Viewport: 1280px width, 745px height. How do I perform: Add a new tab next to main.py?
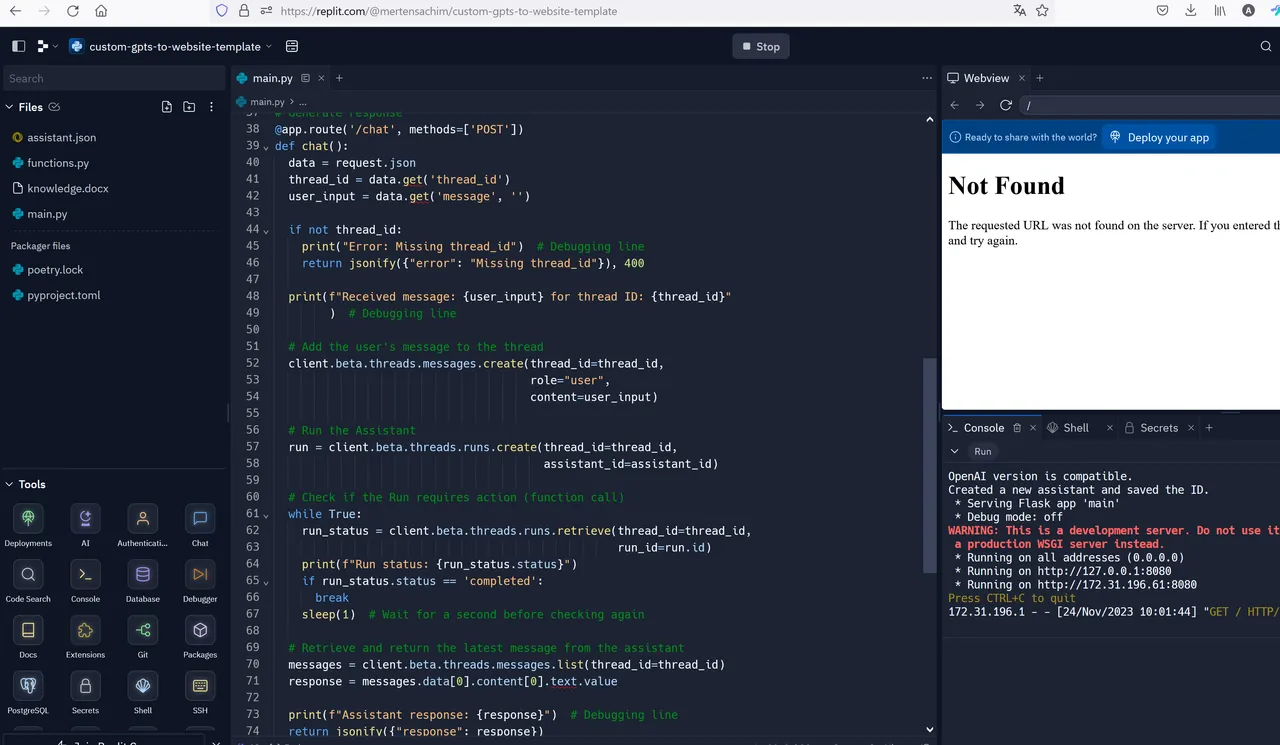tap(339, 78)
